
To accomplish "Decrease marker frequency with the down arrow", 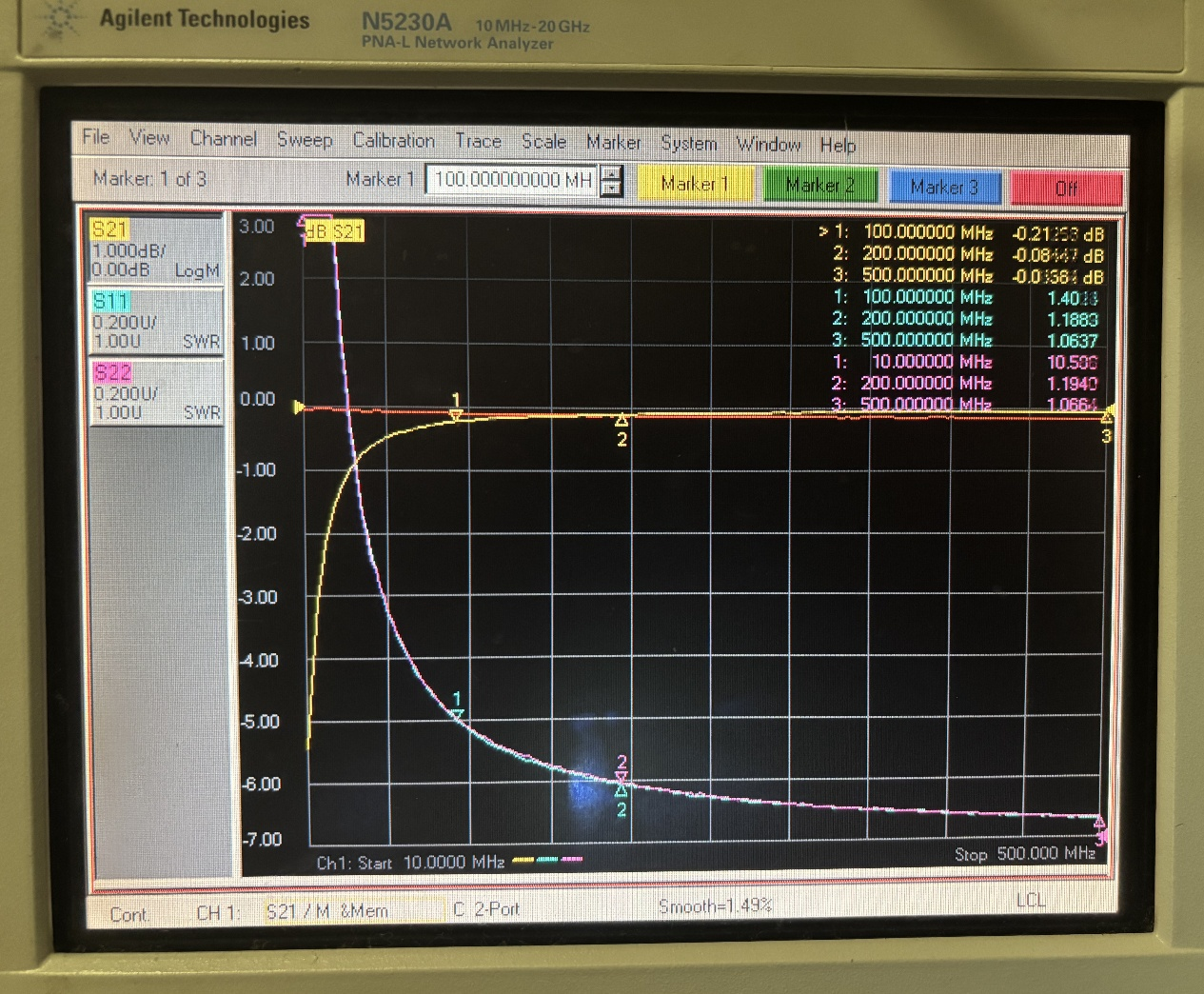I will (612, 189).
